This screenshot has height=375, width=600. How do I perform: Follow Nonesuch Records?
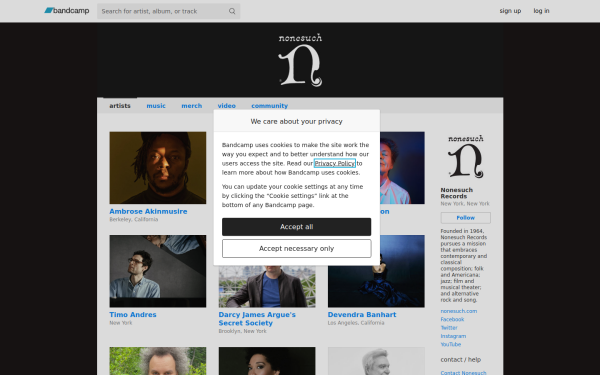pos(465,218)
